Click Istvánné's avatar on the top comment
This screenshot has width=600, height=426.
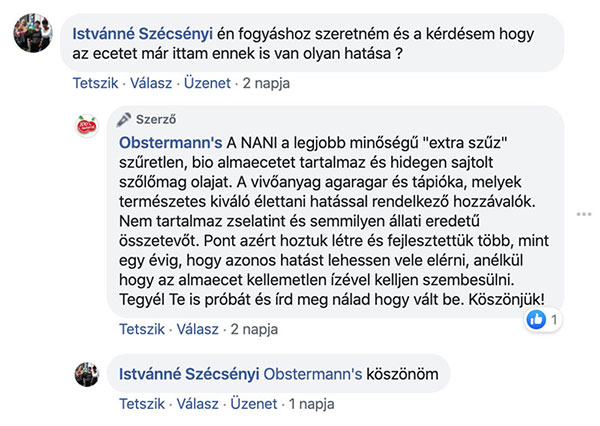[33, 33]
